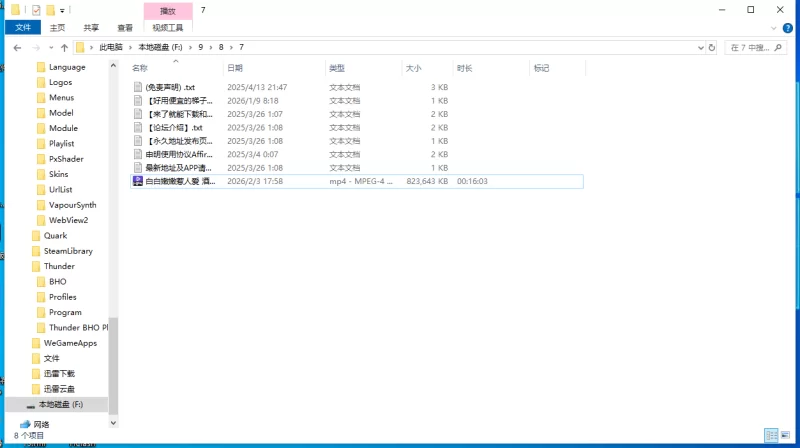The height and width of the screenshot is (448, 800).
Task: Select the 申明使用协议Affir file
Action: click(179, 154)
